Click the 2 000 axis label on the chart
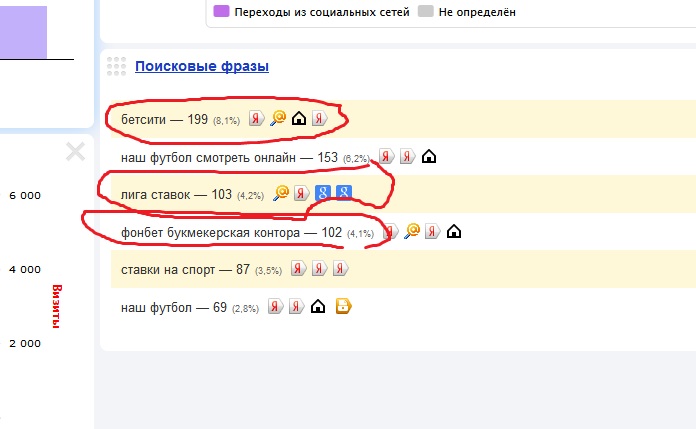 [x=25, y=343]
